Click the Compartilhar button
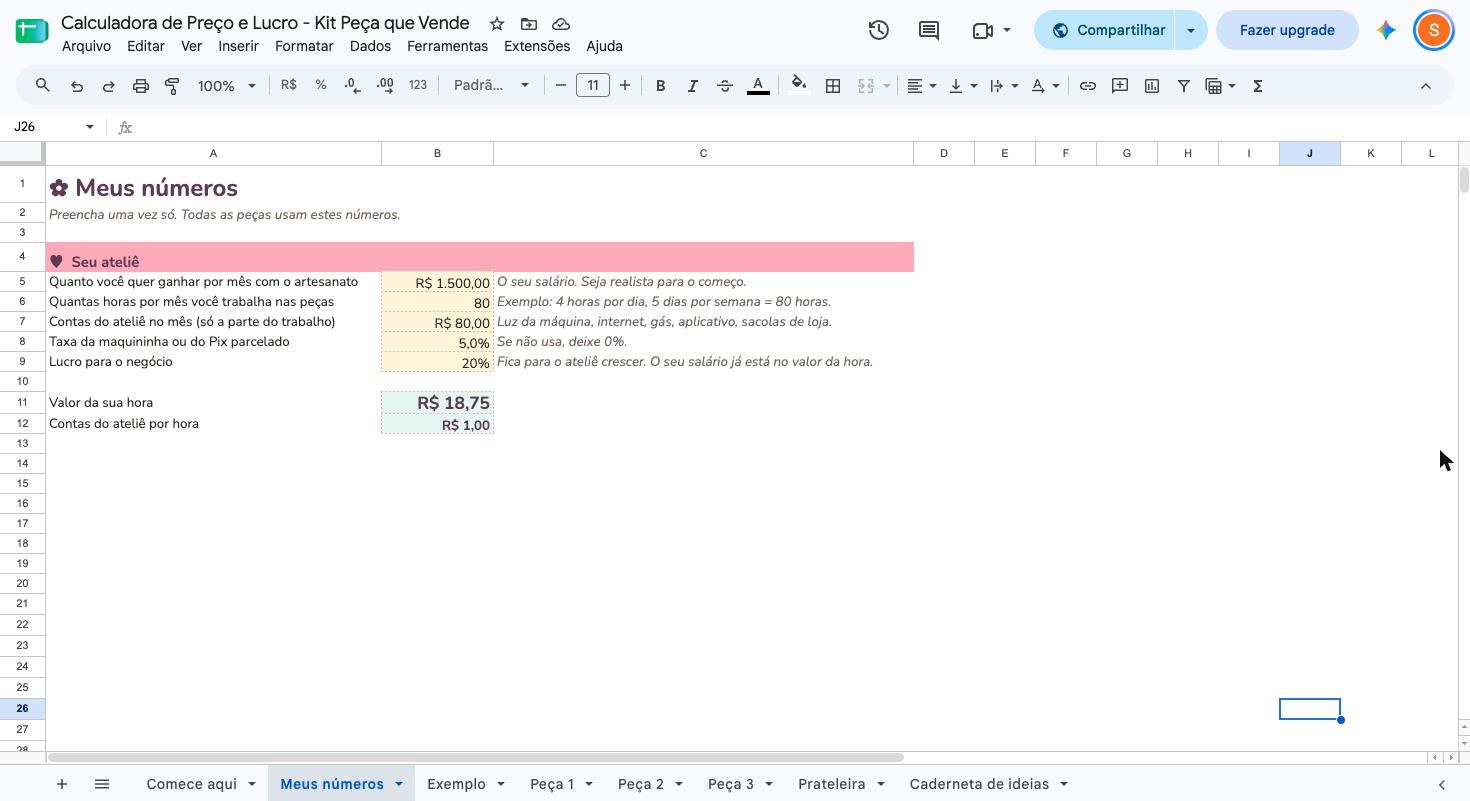The height and width of the screenshot is (801, 1470). click(x=1106, y=30)
